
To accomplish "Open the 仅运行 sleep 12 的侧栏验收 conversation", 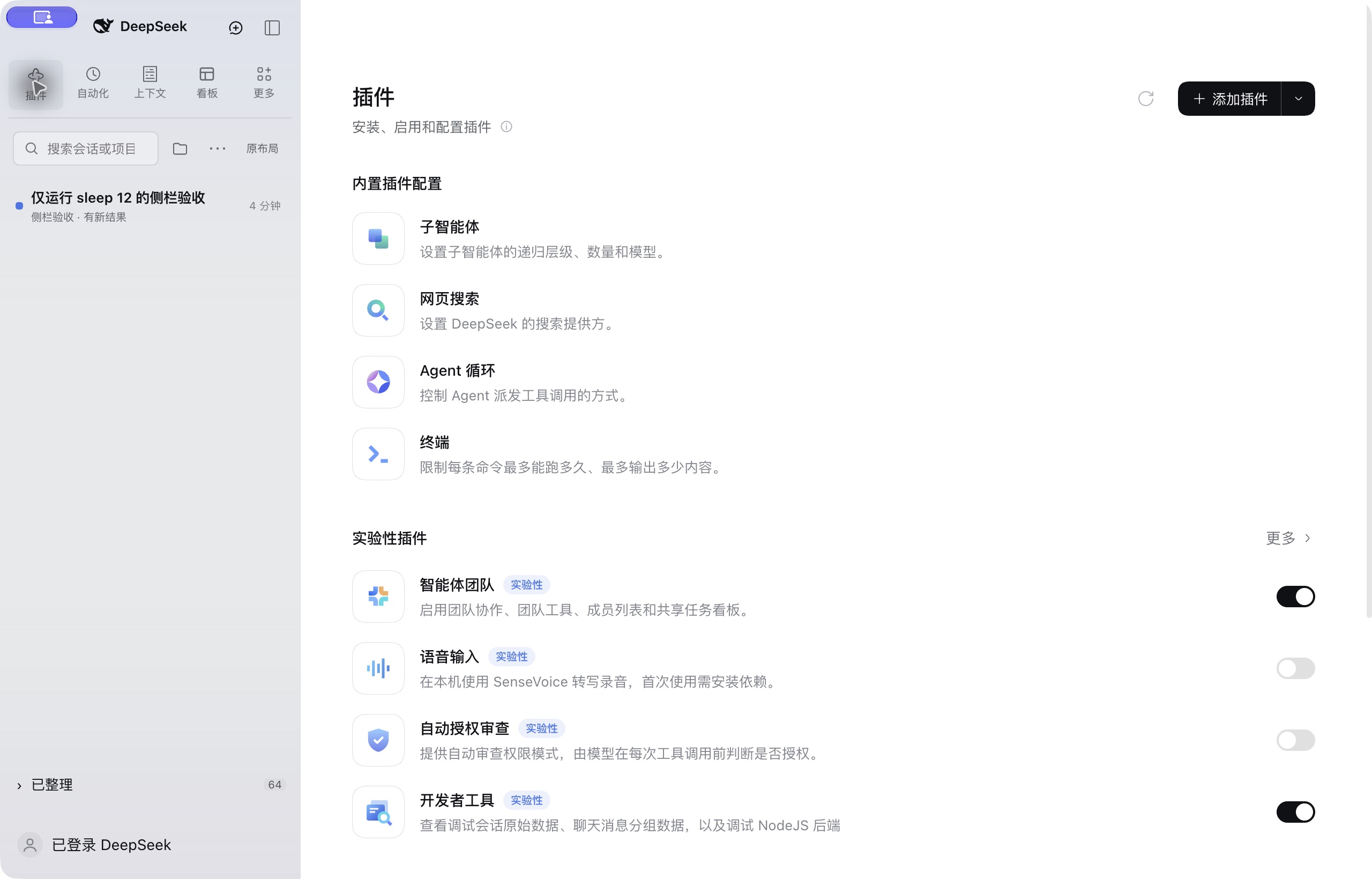I will [150, 206].
